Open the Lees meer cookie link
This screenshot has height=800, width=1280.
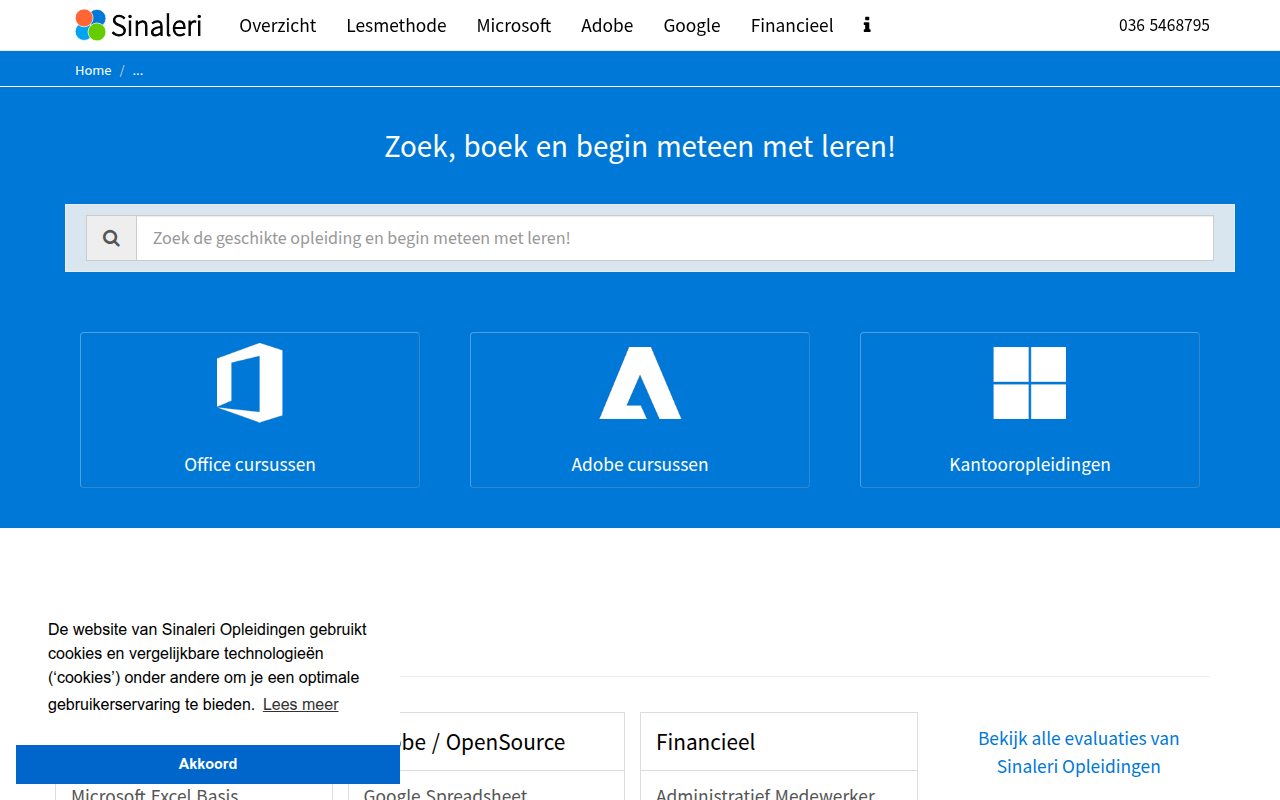point(301,704)
